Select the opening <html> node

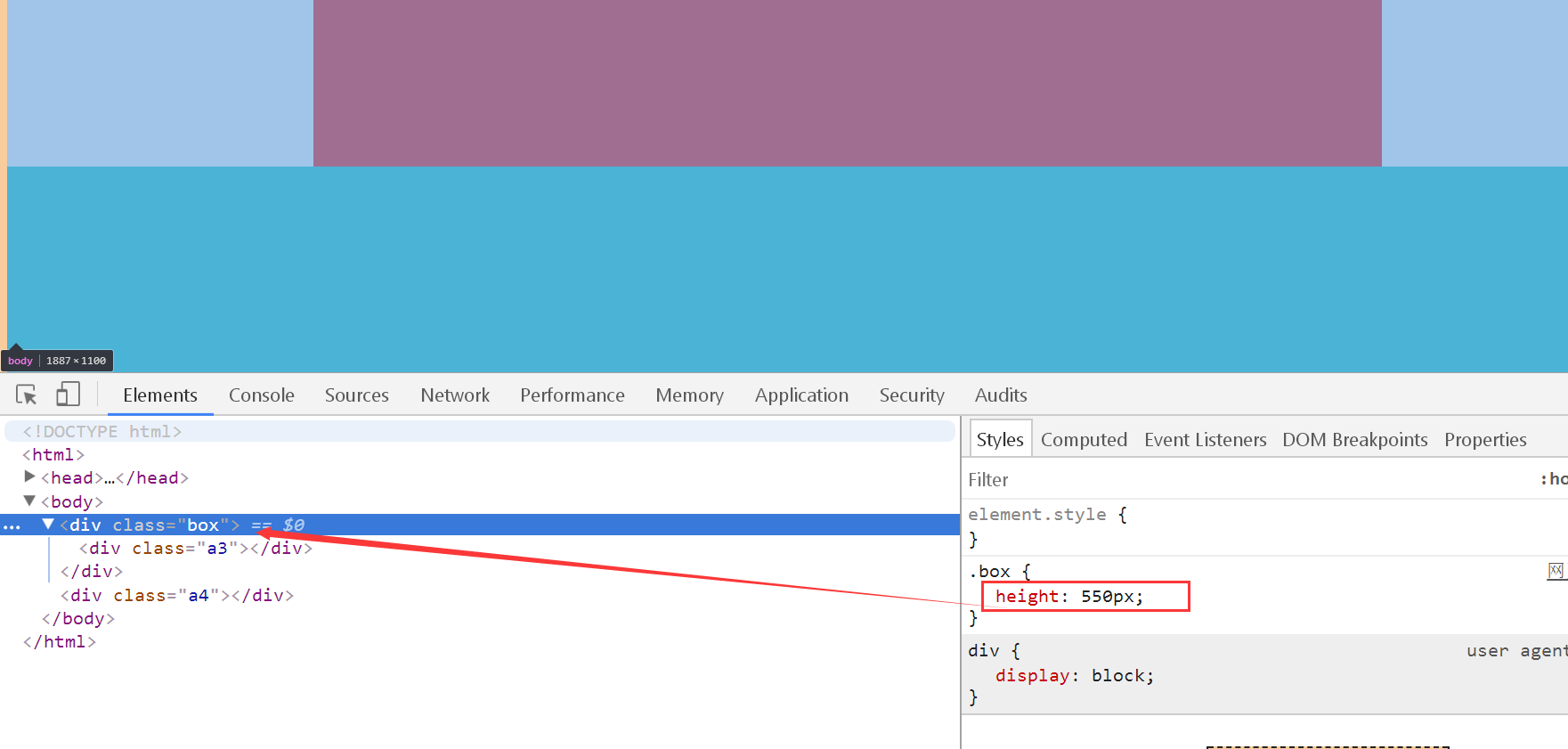point(53,454)
